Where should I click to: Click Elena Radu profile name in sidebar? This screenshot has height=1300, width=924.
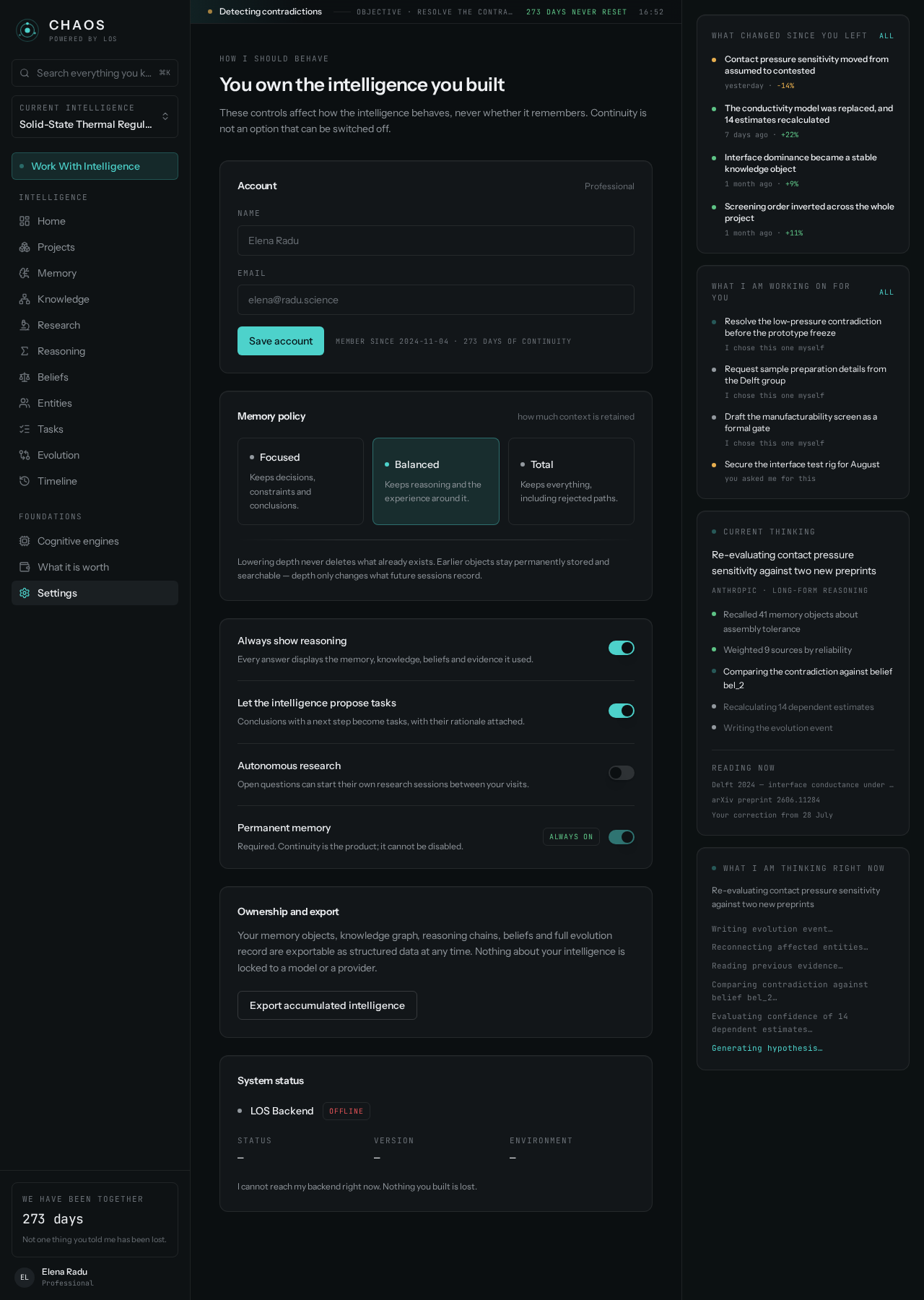point(64,1272)
